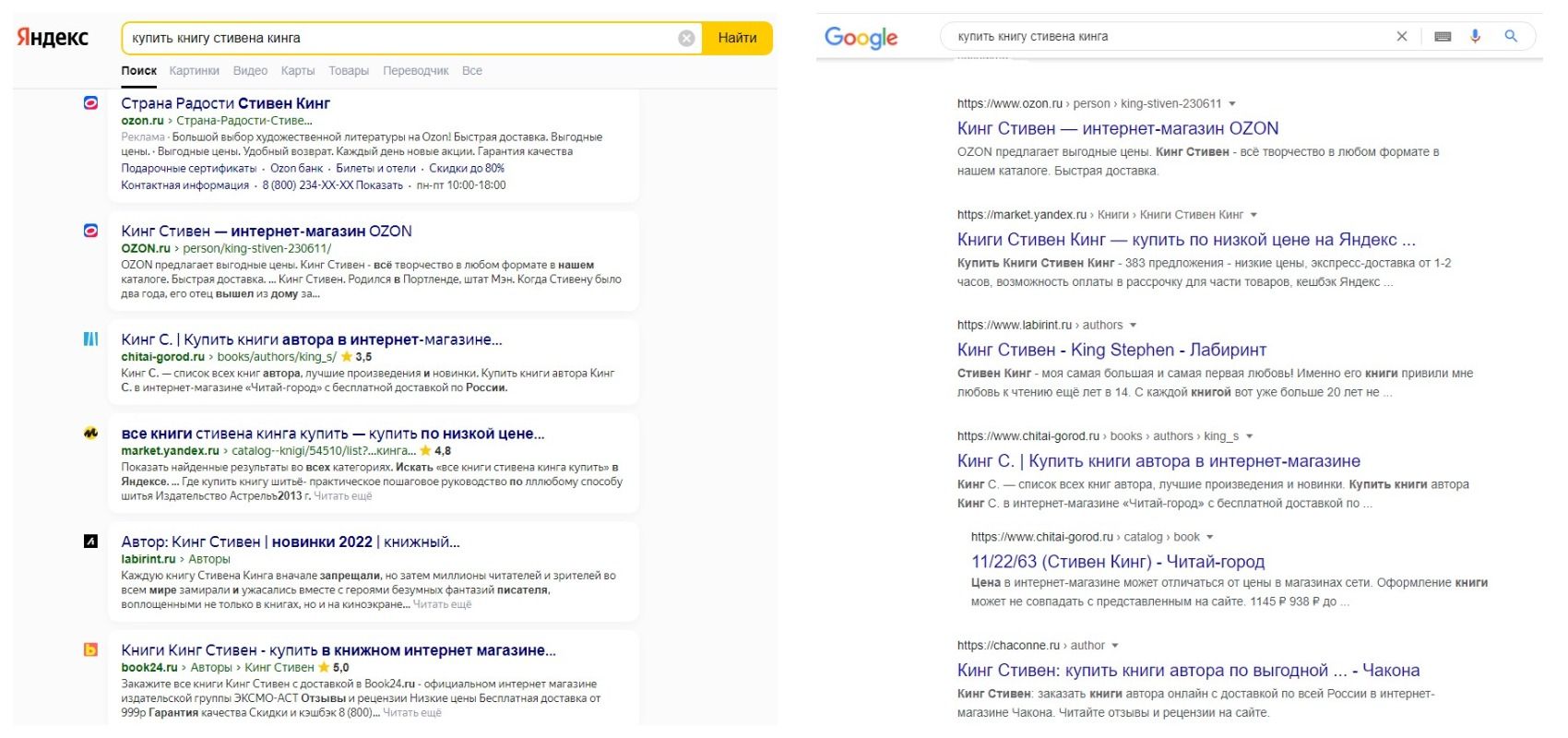Switch to the Товары tab in Yandex
1568x738 pixels.
point(349,71)
